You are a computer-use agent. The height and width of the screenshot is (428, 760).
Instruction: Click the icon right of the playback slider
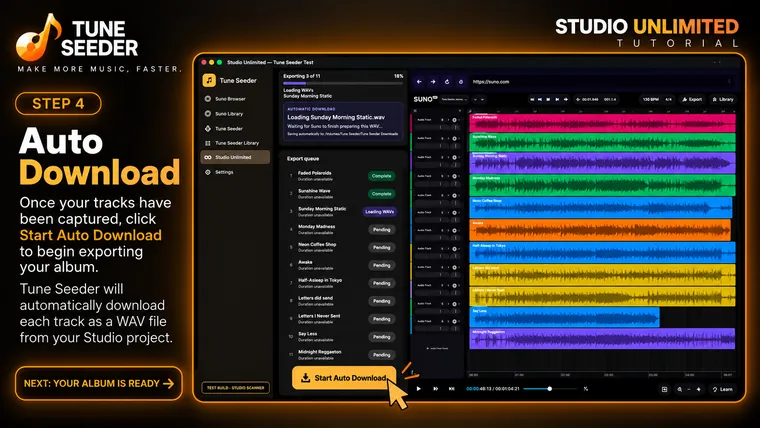586,389
